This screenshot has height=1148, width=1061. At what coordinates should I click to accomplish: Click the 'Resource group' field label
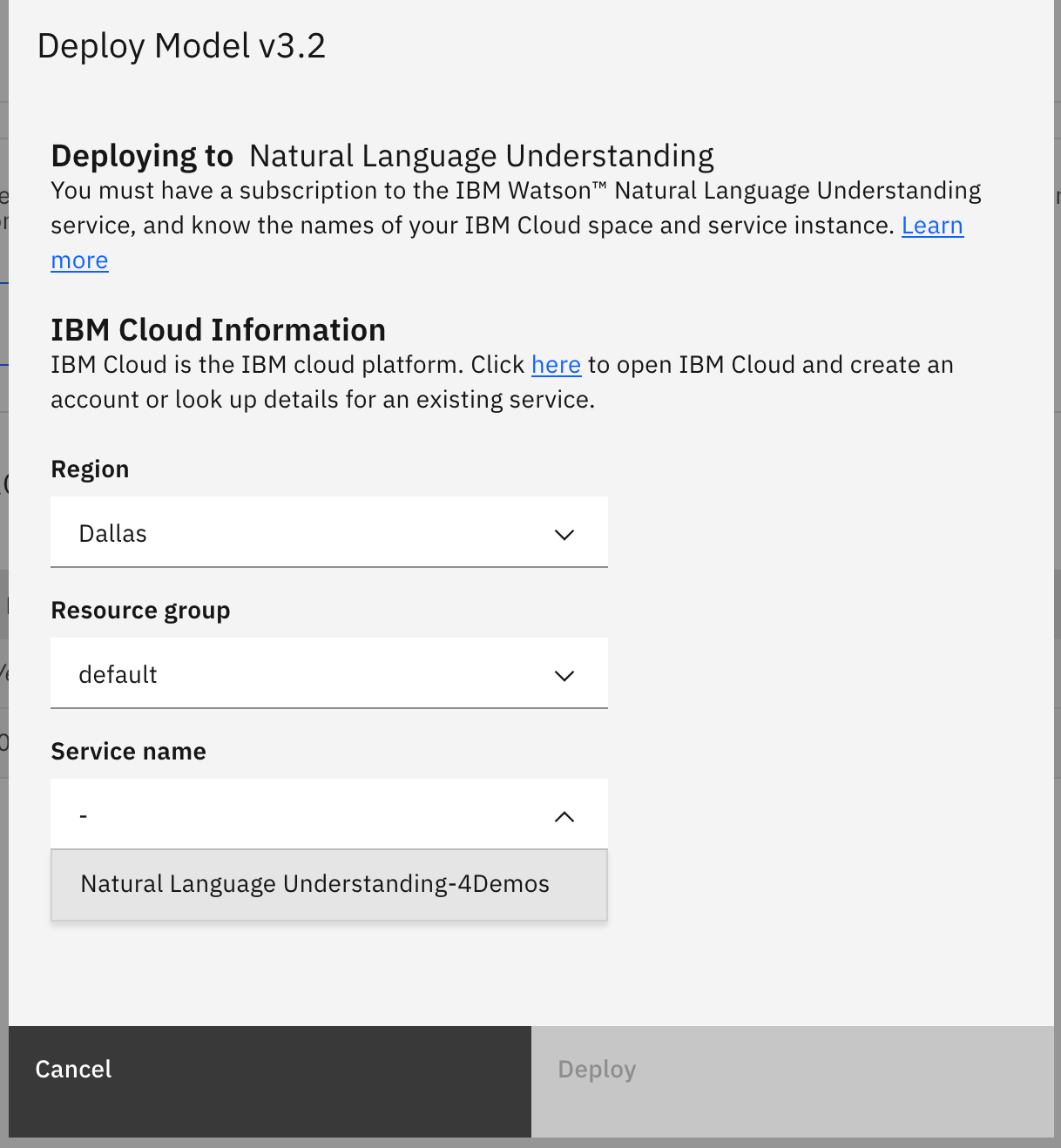pos(140,611)
